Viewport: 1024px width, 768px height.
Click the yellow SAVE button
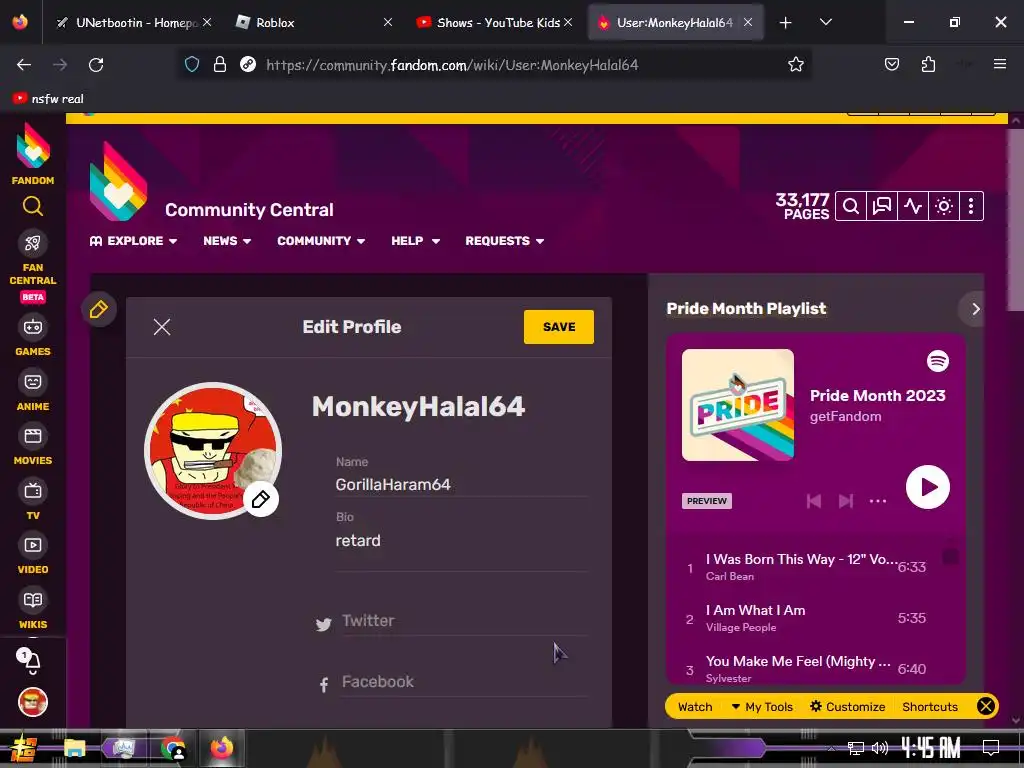coord(558,327)
